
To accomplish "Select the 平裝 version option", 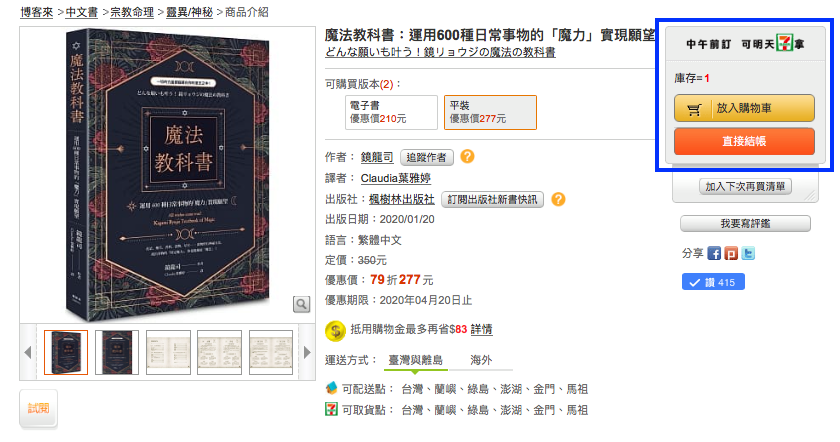I will (490, 113).
